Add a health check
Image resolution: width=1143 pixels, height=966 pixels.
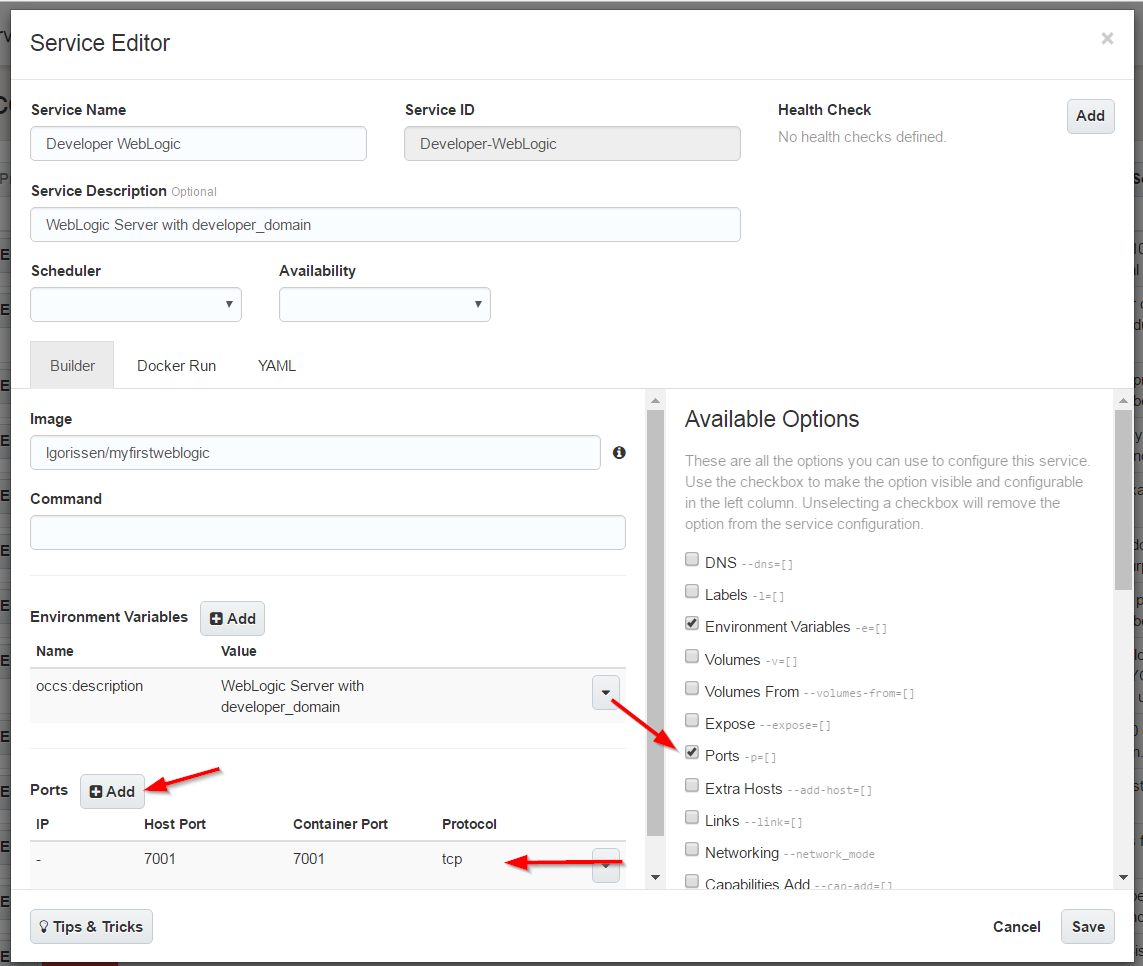(1090, 116)
